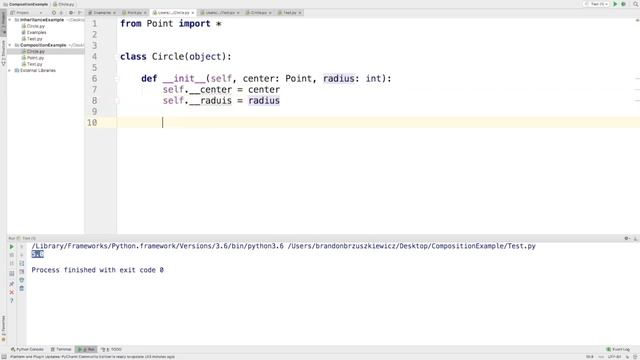This screenshot has height=360, width=640.
Task: Click CompositionExample breadcrumb in navigation bar
Action: point(25,4)
